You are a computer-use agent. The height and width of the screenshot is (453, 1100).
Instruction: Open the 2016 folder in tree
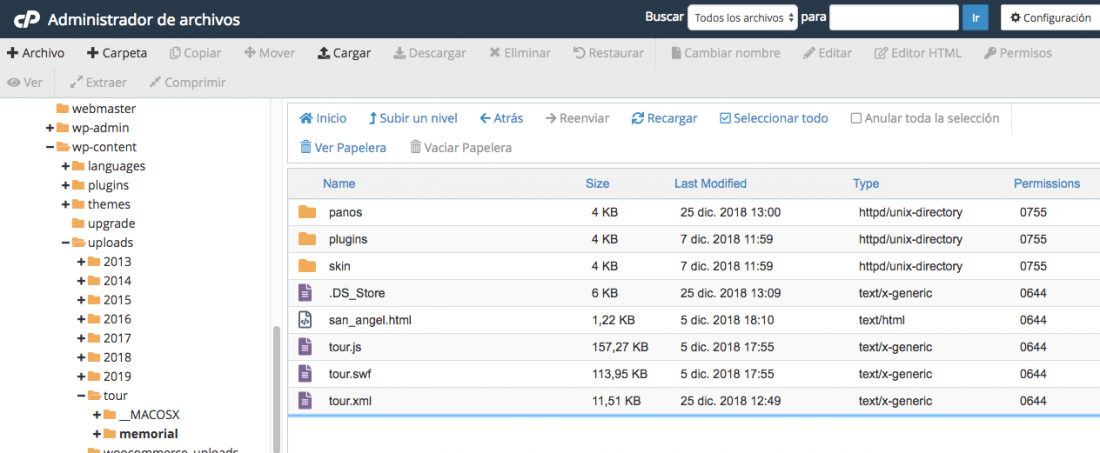109,319
